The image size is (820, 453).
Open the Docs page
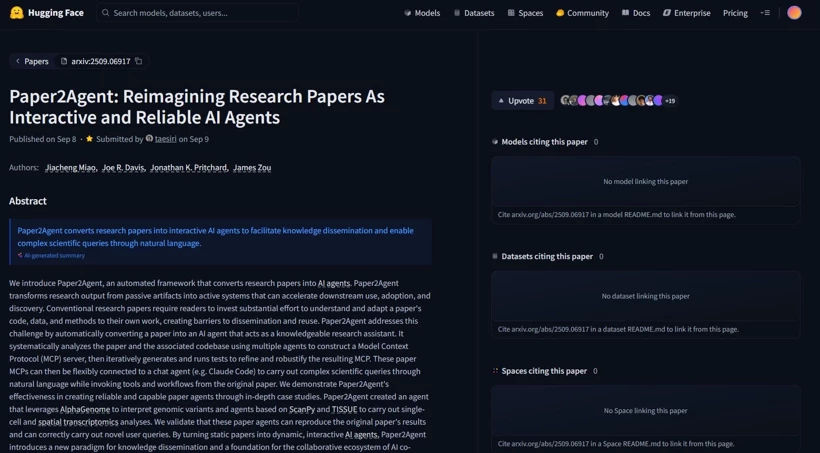pos(636,13)
